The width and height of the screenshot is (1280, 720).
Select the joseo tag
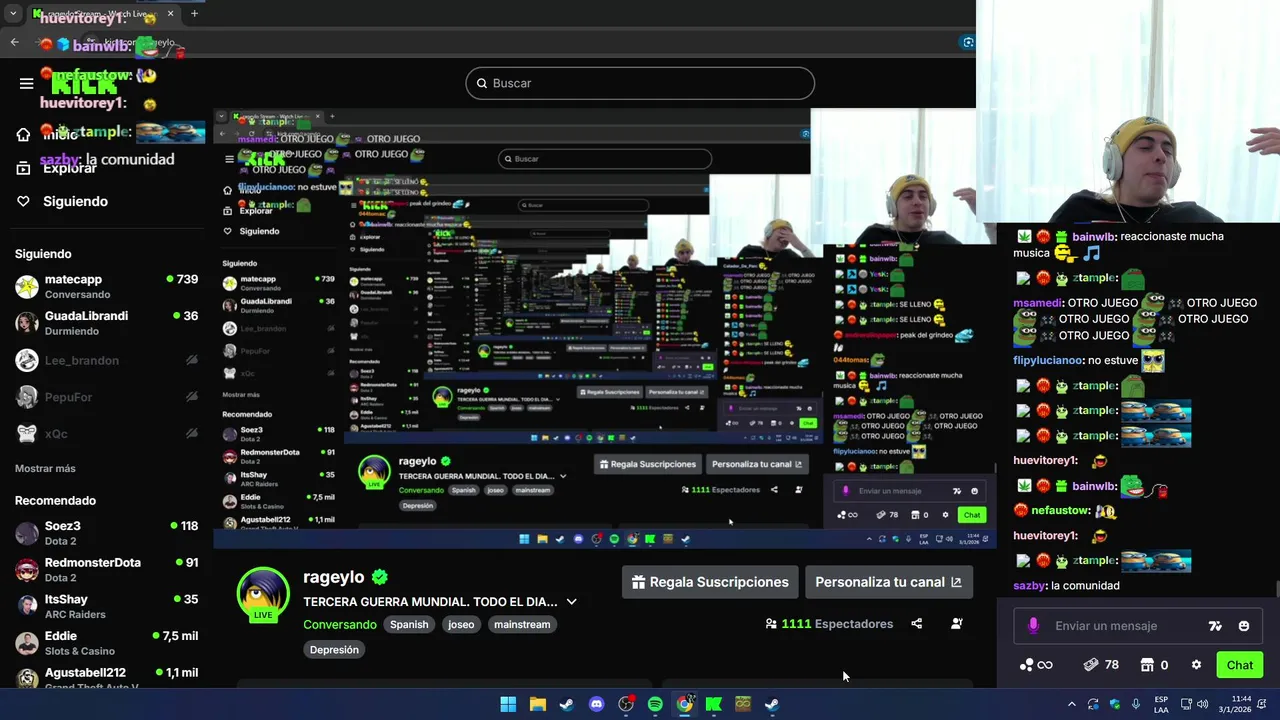tap(461, 624)
